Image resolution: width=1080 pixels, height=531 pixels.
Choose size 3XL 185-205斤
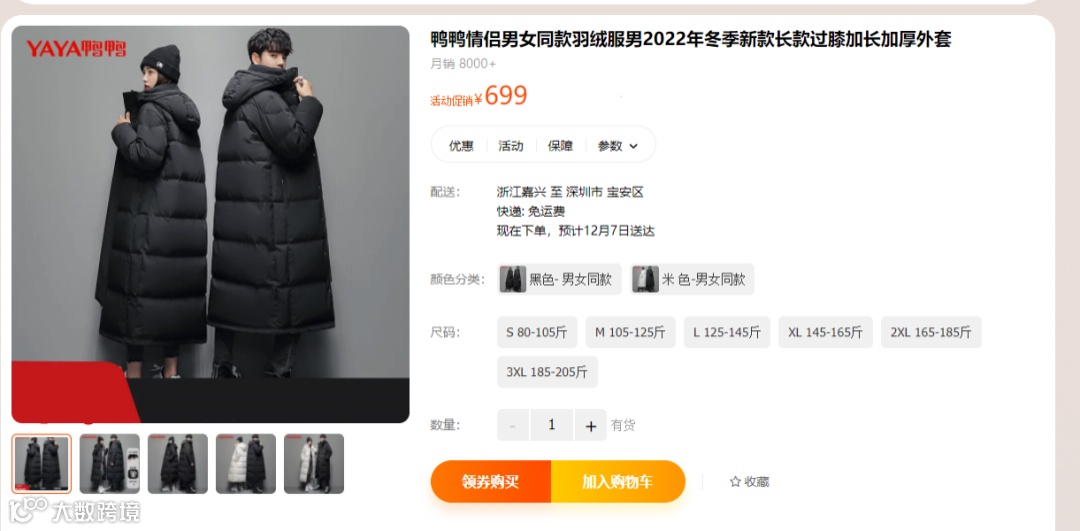tap(548, 372)
